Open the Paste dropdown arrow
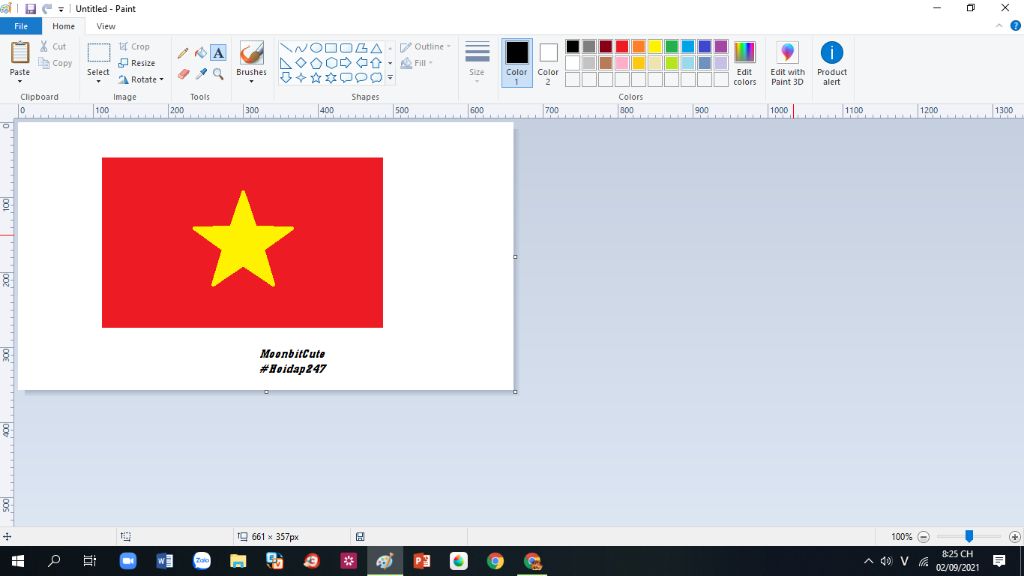1024x576 pixels. pos(20,81)
